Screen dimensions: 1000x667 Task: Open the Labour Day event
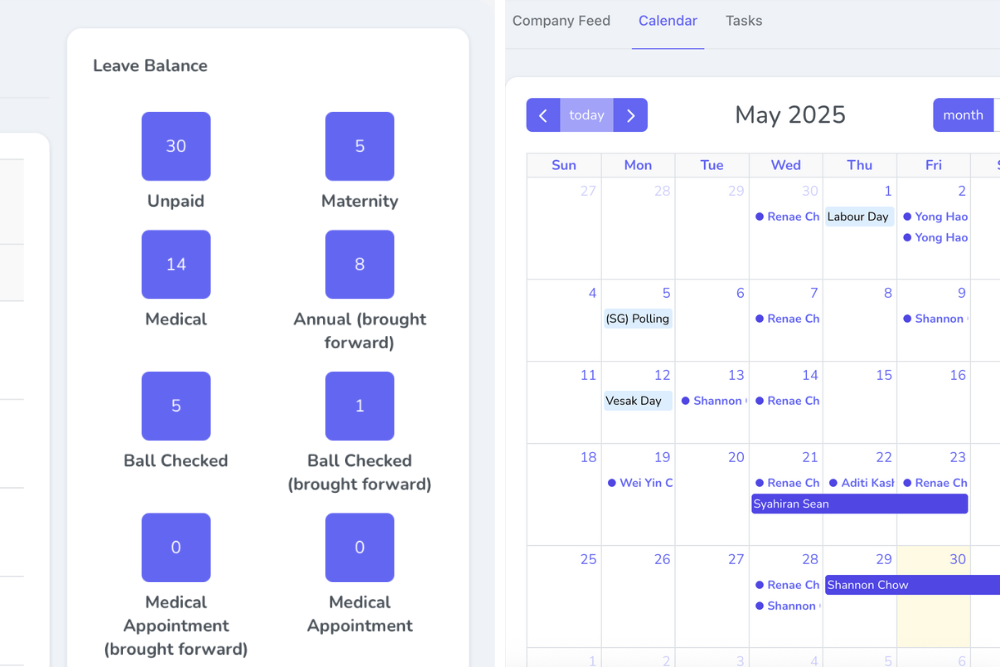(858, 217)
